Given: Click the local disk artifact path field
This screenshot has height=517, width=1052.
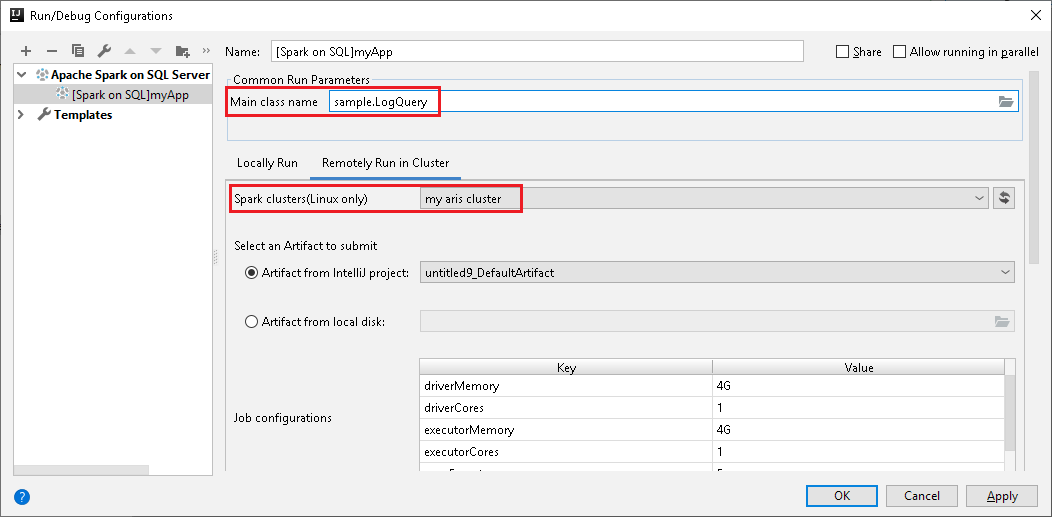Looking at the screenshot, I should 717,322.
